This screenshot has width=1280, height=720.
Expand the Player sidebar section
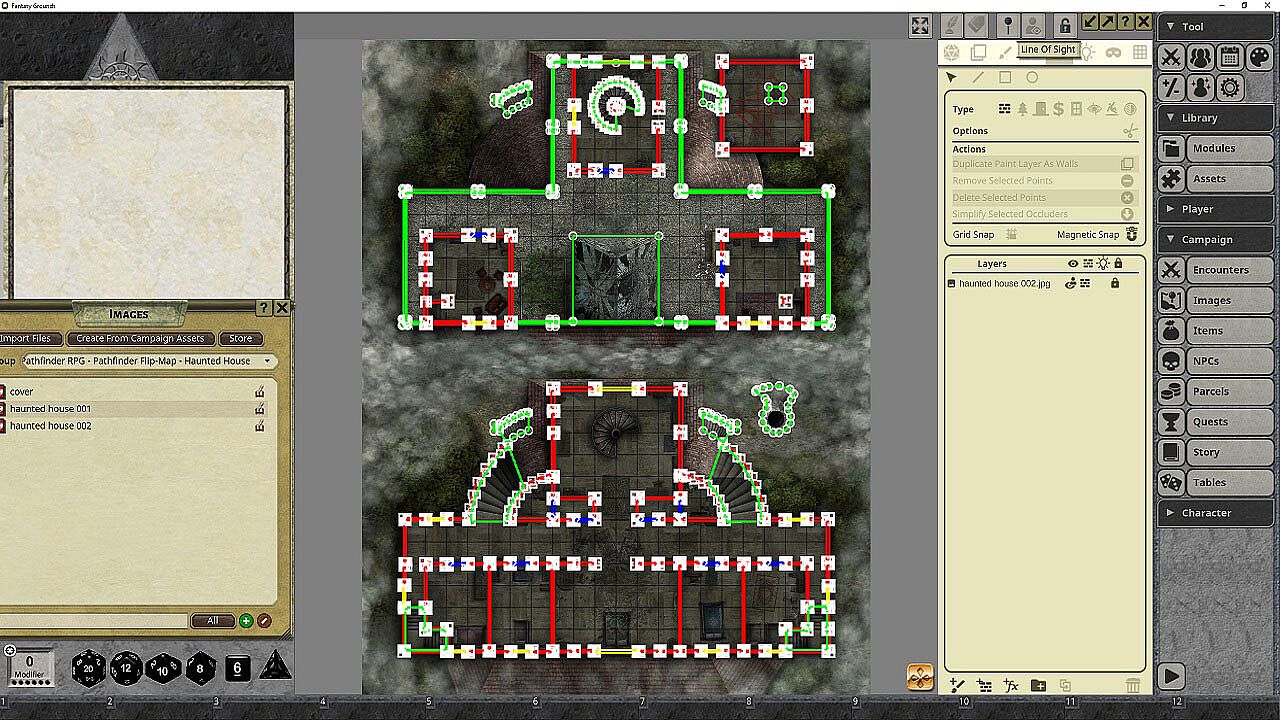pyautogui.click(x=1218, y=209)
